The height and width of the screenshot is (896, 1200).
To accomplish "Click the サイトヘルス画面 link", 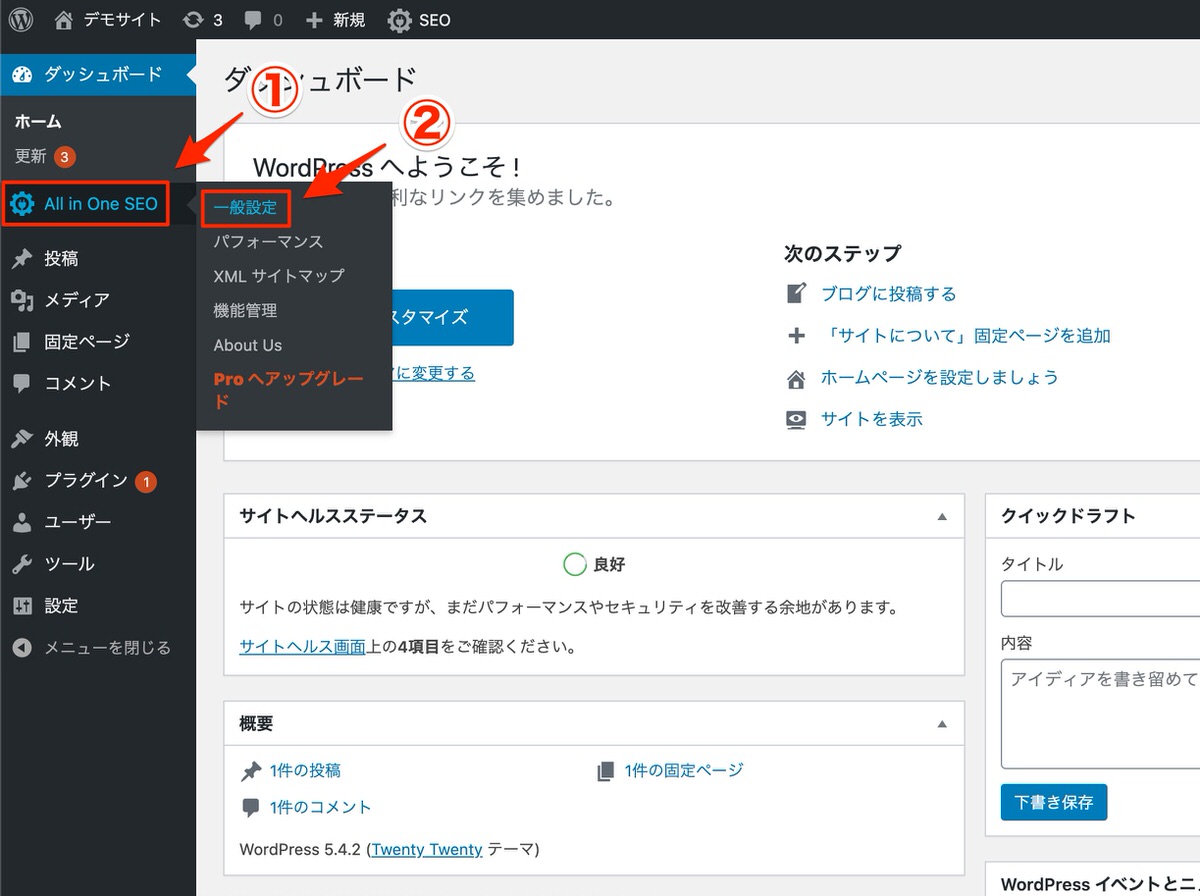I will [x=303, y=647].
